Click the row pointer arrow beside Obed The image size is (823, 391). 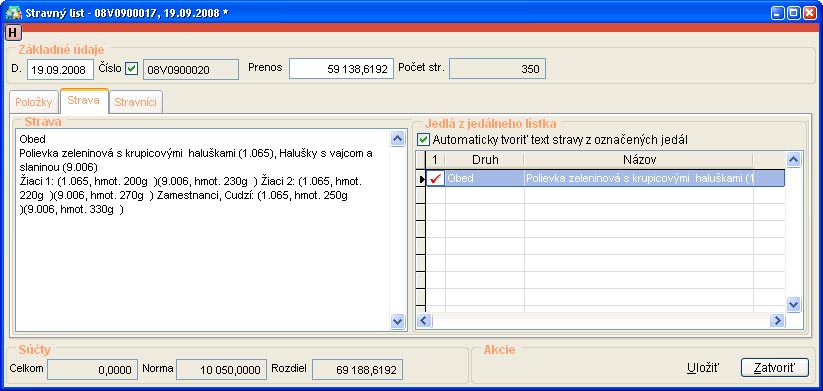click(421, 179)
